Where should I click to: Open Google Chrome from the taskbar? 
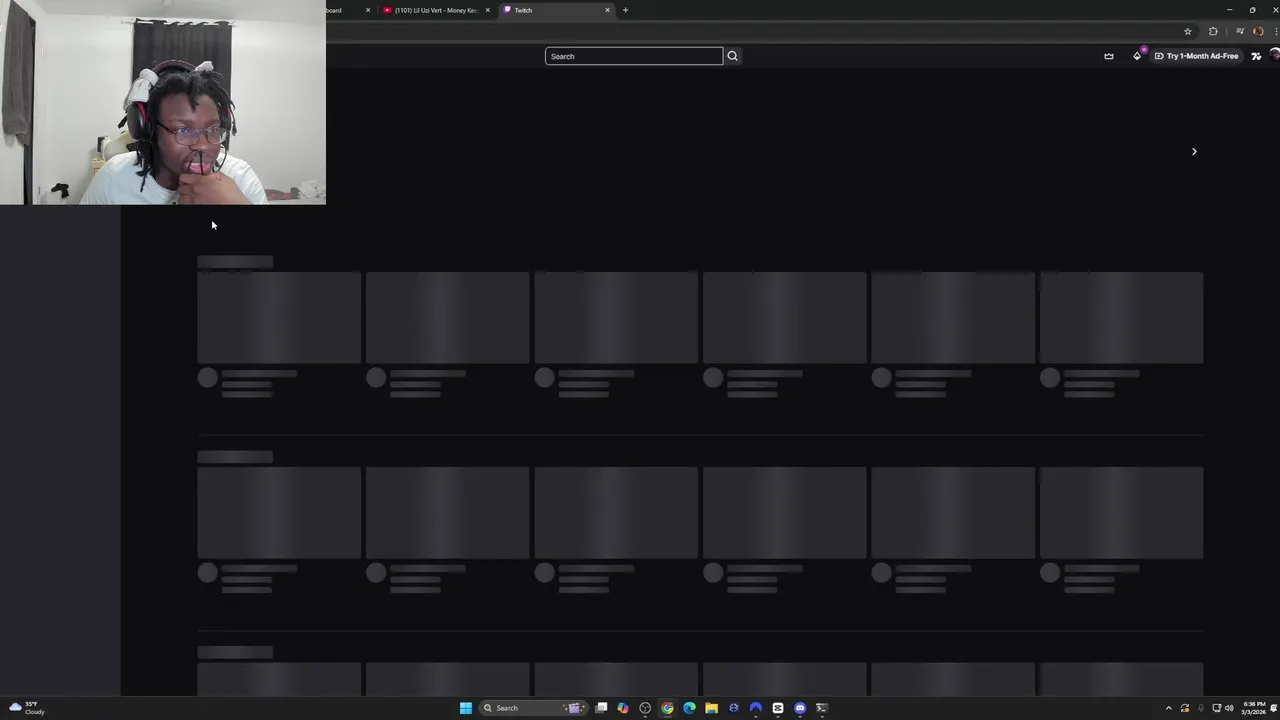(667, 708)
